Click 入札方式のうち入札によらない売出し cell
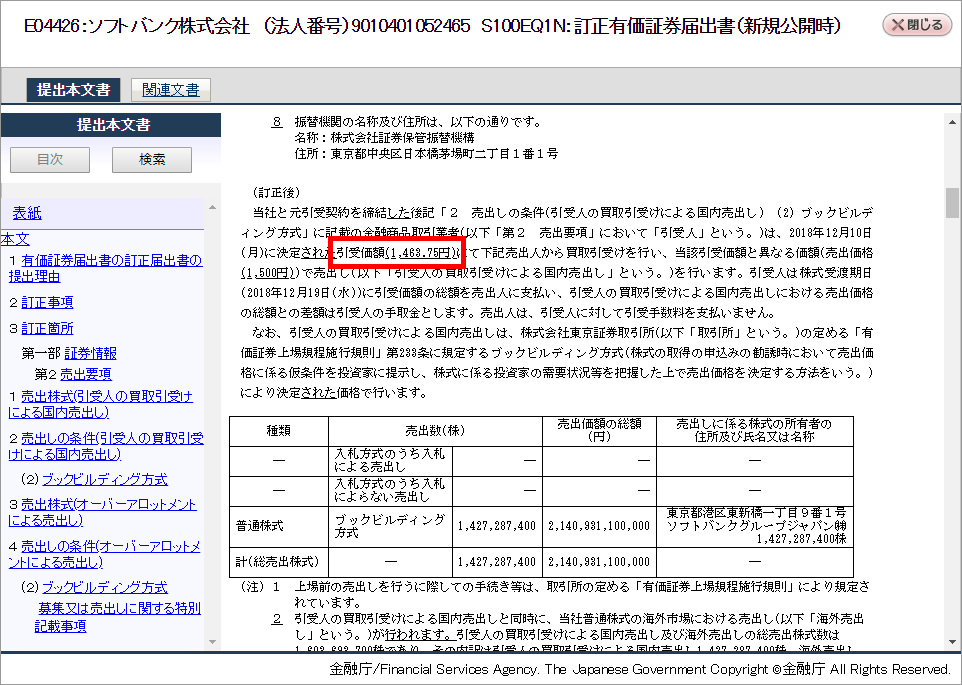This screenshot has height=685, width=962. tap(390, 491)
